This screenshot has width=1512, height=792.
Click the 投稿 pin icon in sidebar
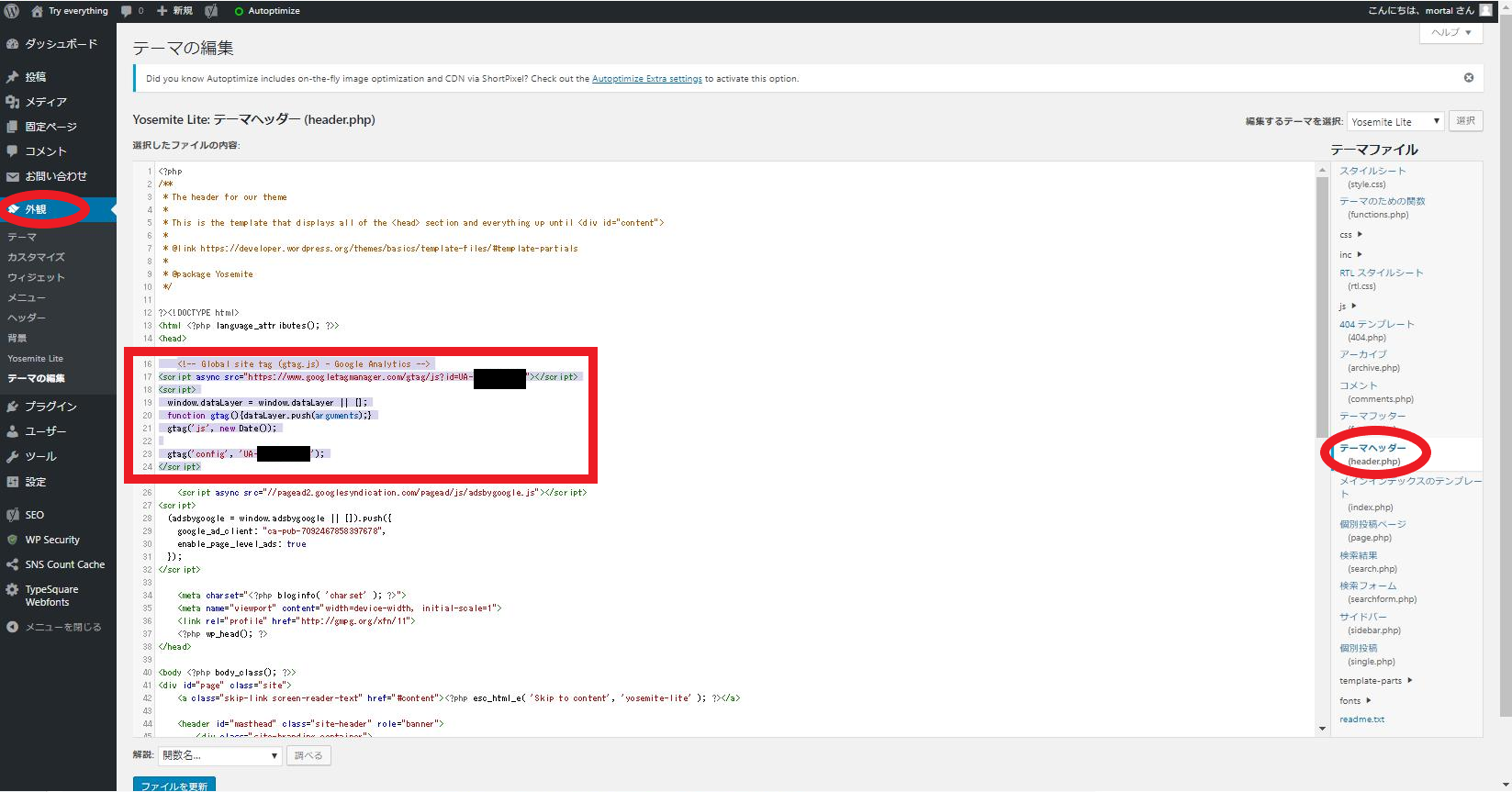tap(13, 77)
